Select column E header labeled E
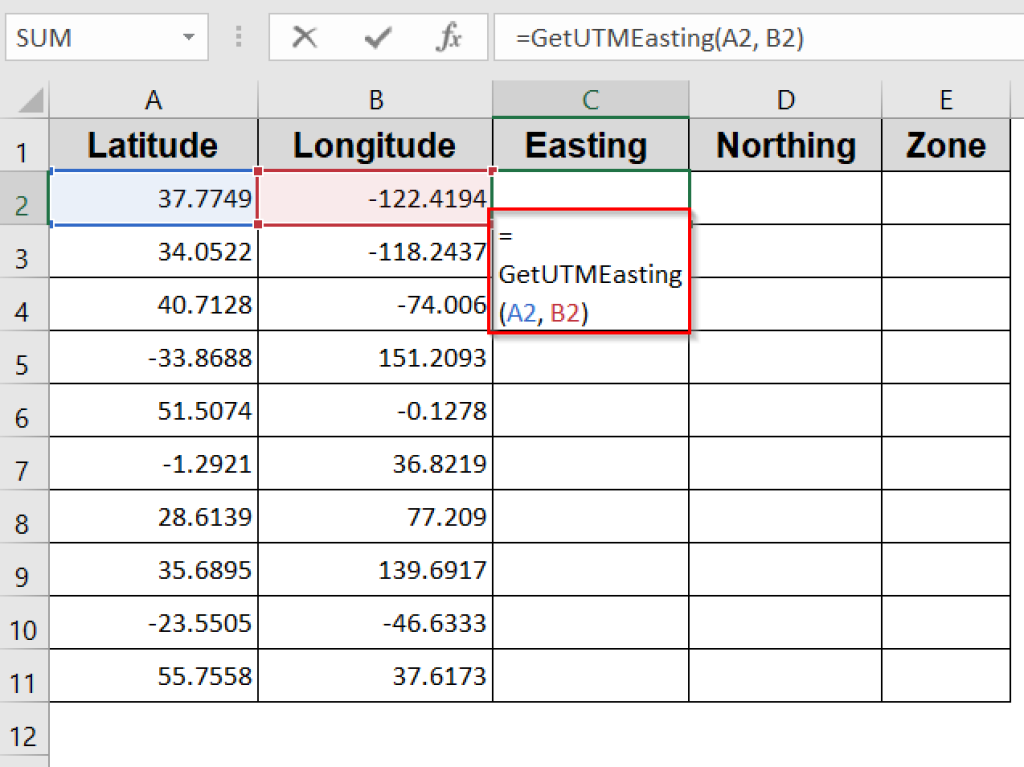The height and width of the screenshot is (767, 1024). tap(945, 99)
